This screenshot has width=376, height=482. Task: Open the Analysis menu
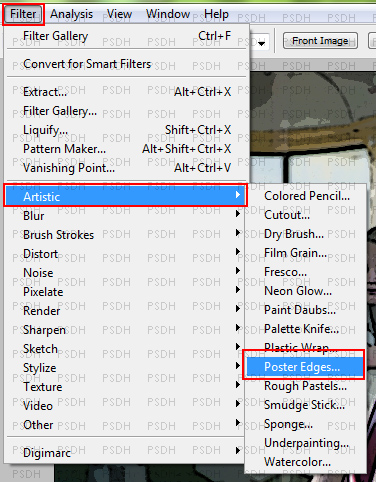click(x=71, y=14)
